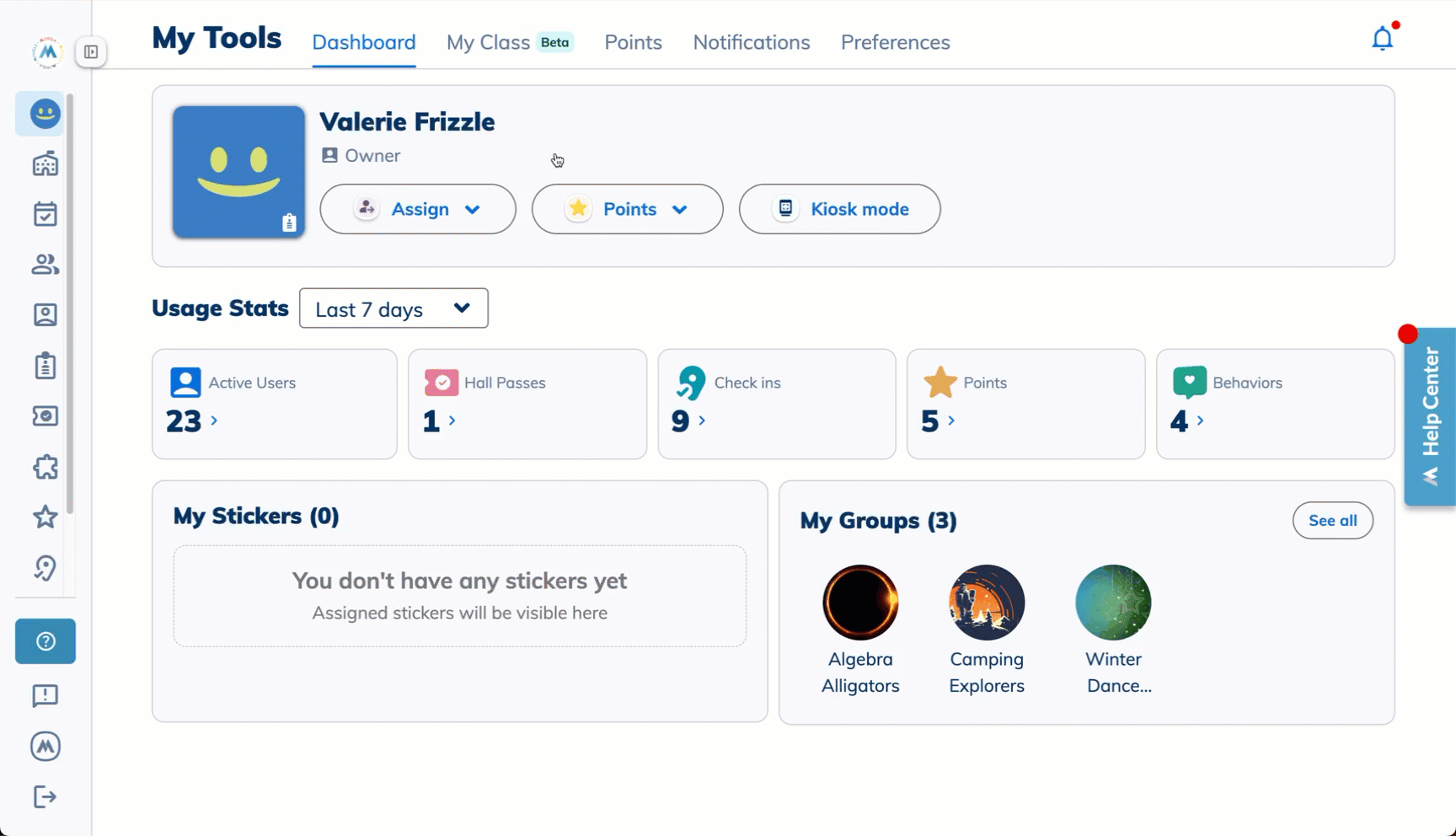1456x836 pixels.
Task: Open the calendar check sidebar icon
Action: click(45, 214)
